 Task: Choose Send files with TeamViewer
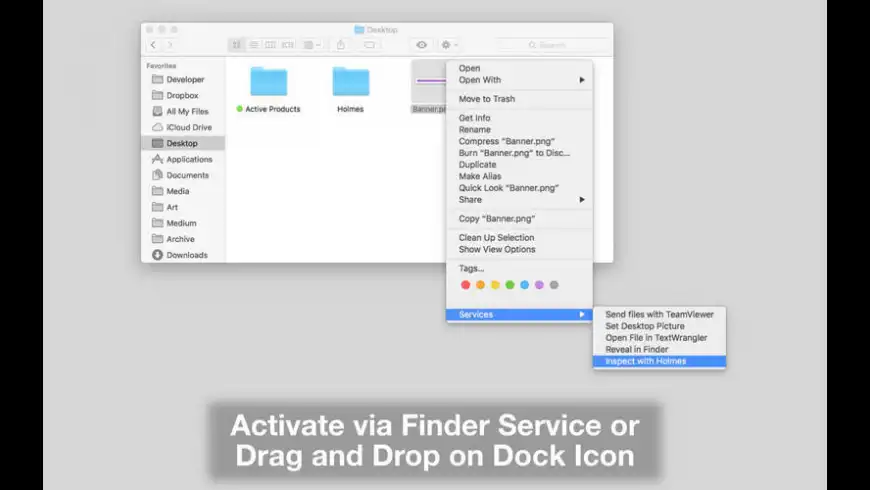pyautogui.click(x=659, y=314)
